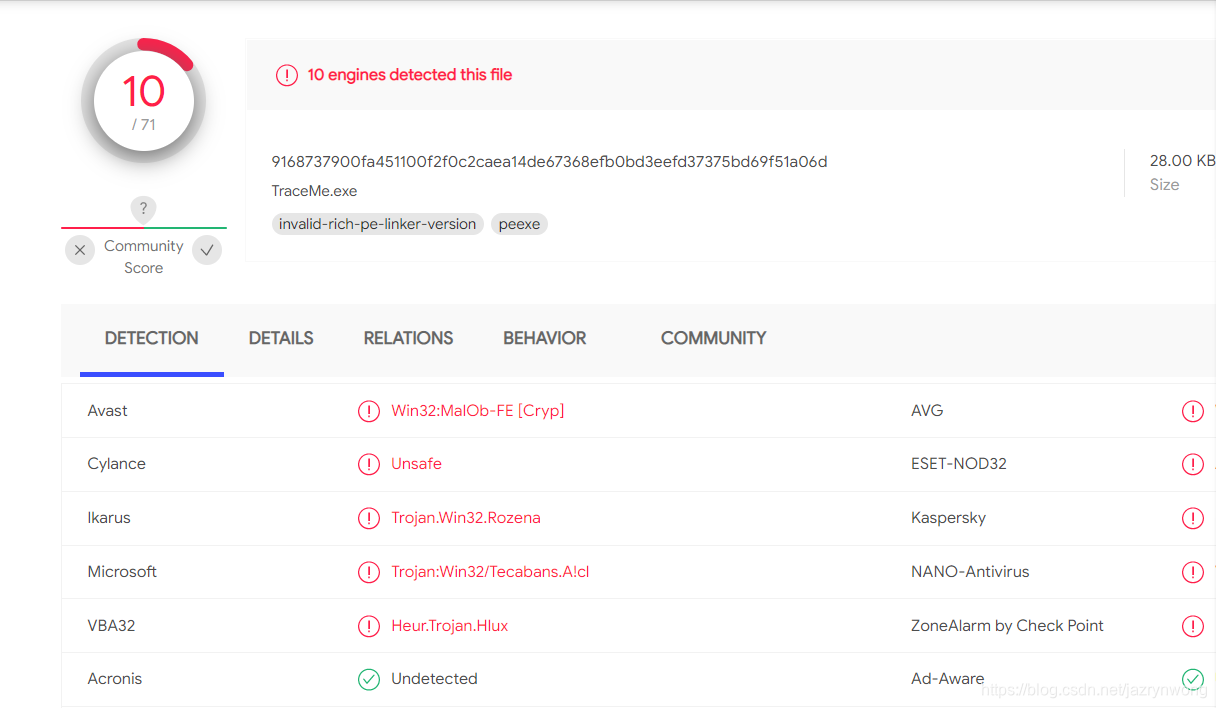
Task: Click the Acronis undetected green check icon
Action: pyautogui.click(x=369, y=679)
